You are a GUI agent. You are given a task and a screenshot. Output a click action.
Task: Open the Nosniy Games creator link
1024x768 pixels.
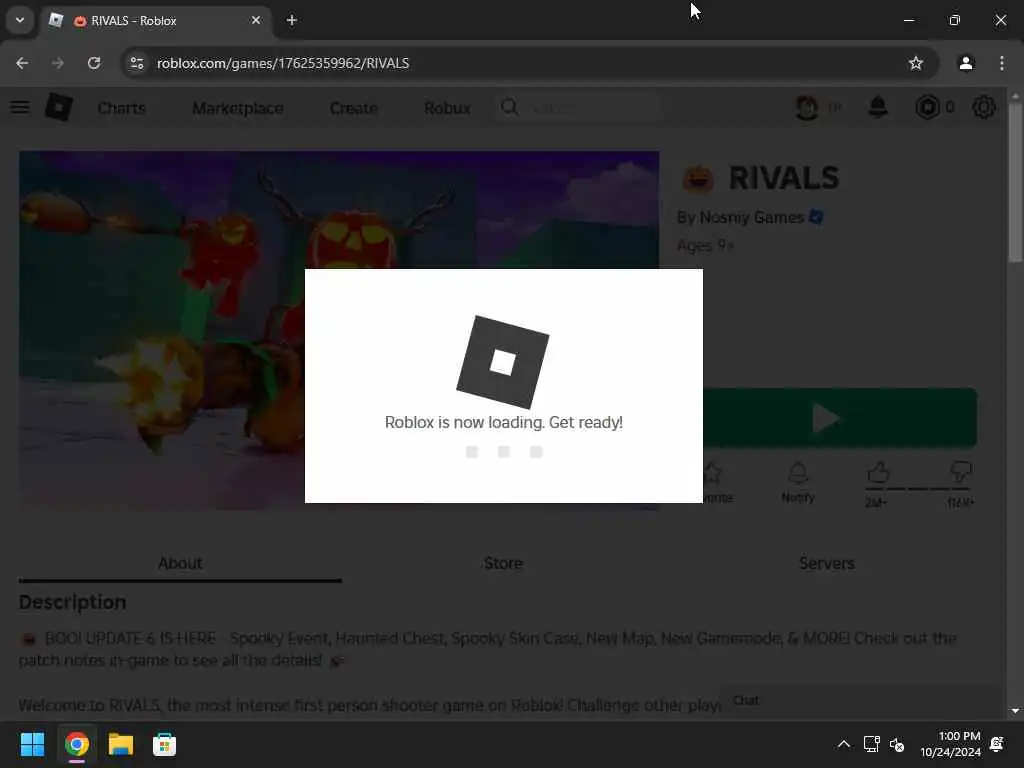pos(752,217)
